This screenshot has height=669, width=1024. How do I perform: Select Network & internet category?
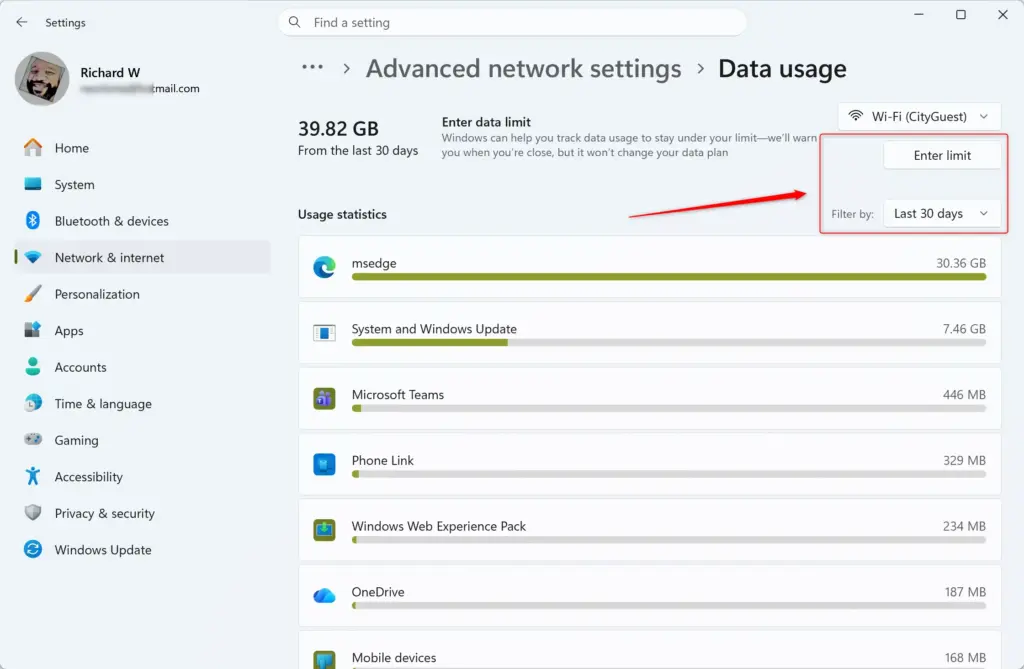[x=142, y=257]
